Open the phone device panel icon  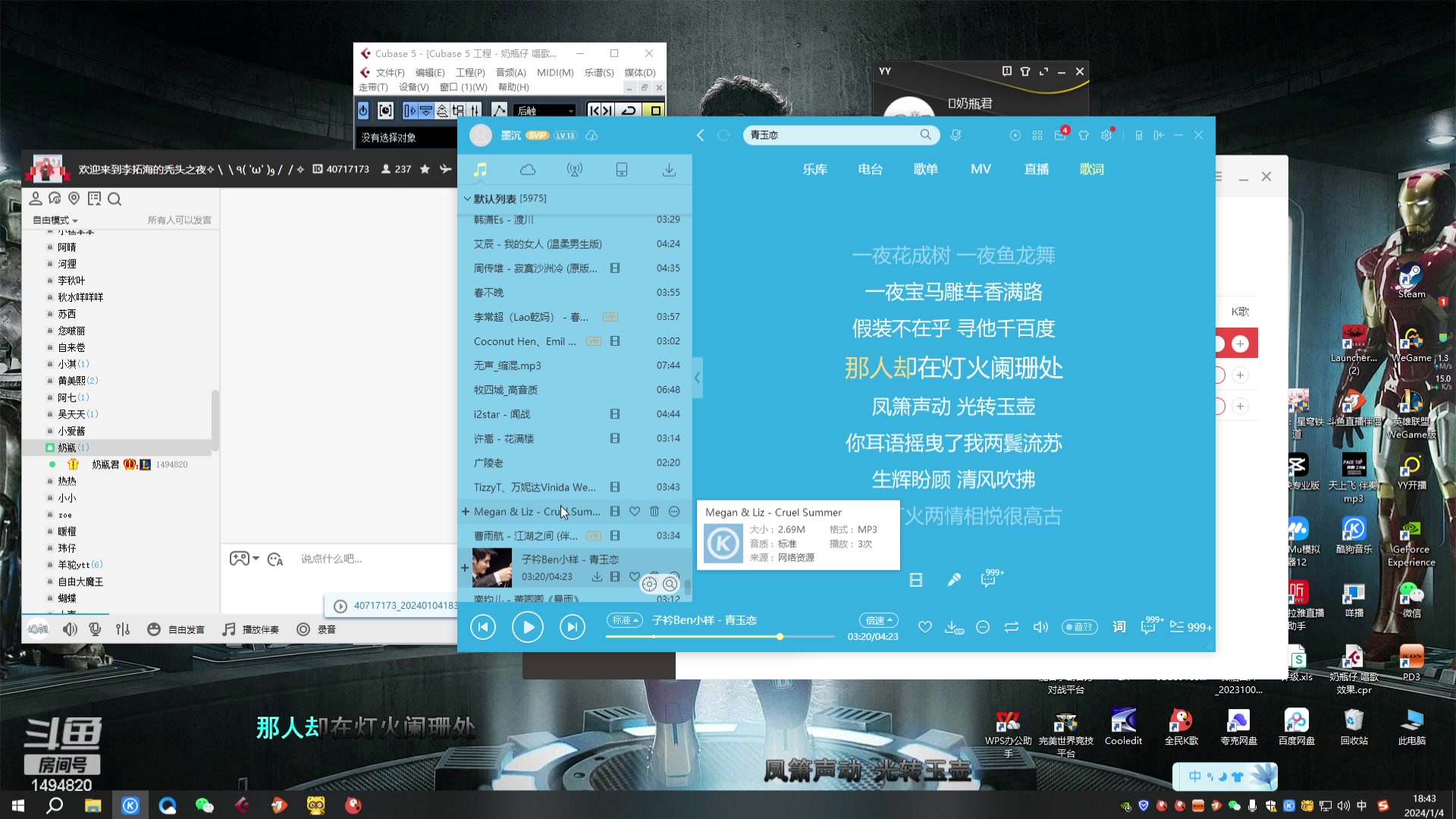(622, 170)
